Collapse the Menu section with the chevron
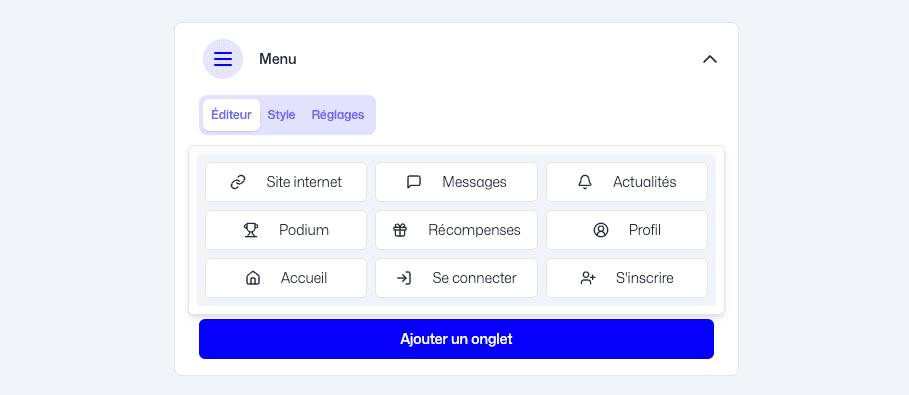Image resolution: width=909 pixels, height=395 pixels. [710, 59]
